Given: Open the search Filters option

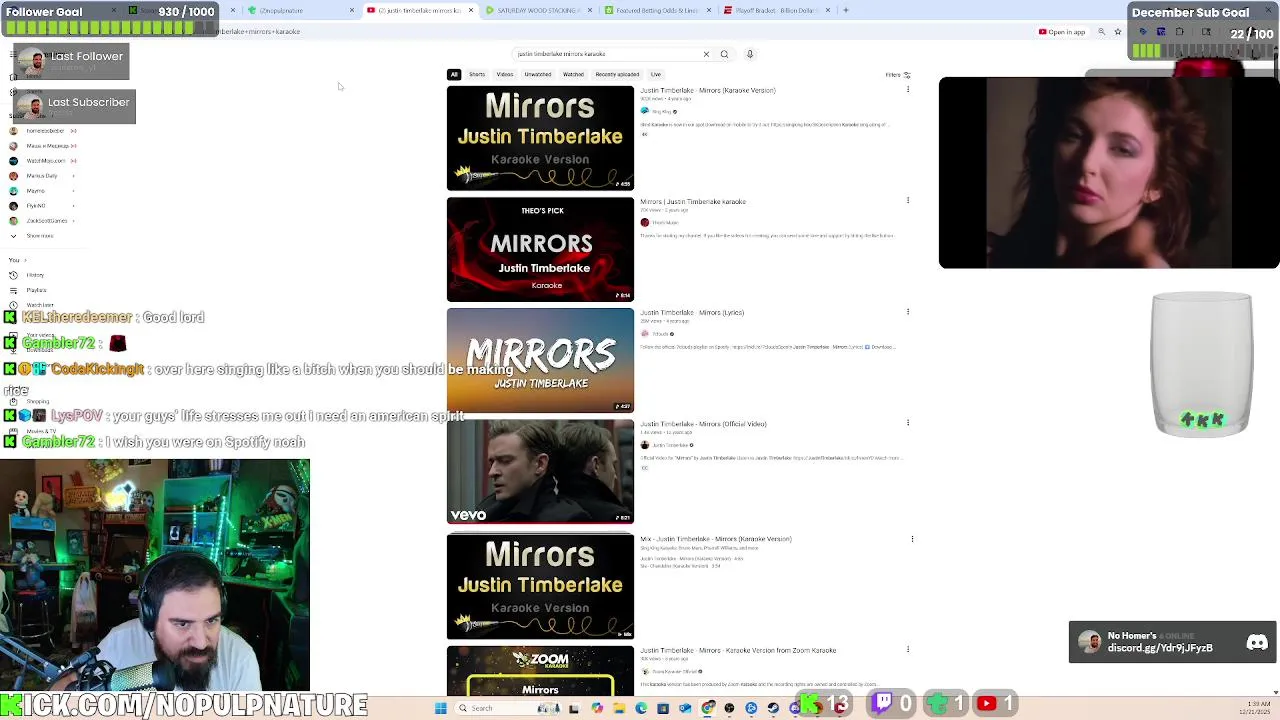Looking at the screenshot, I should [x=898, y=75].
